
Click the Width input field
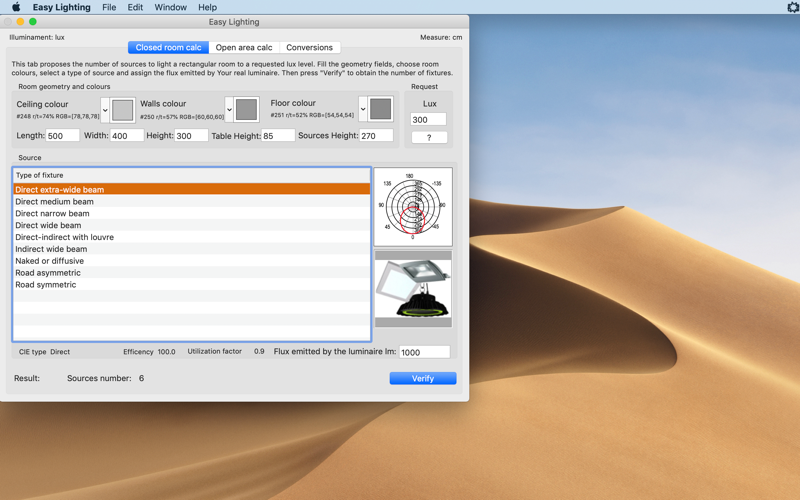click(x=127, y=136)
